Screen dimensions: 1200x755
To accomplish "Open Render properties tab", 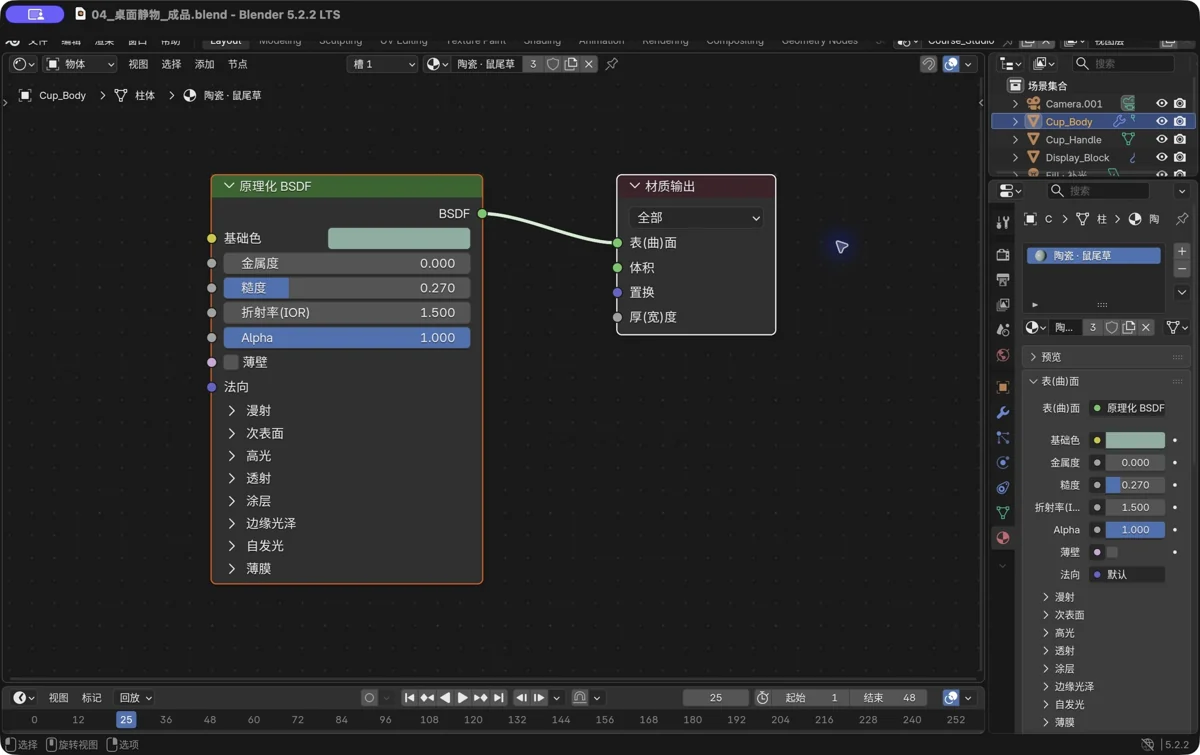I will coord(1003,255).
